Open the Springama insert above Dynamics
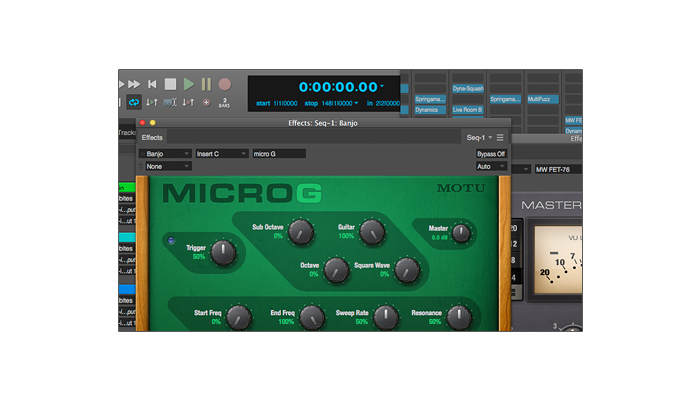Screen dimensions: 700x400 click(430, 99)
